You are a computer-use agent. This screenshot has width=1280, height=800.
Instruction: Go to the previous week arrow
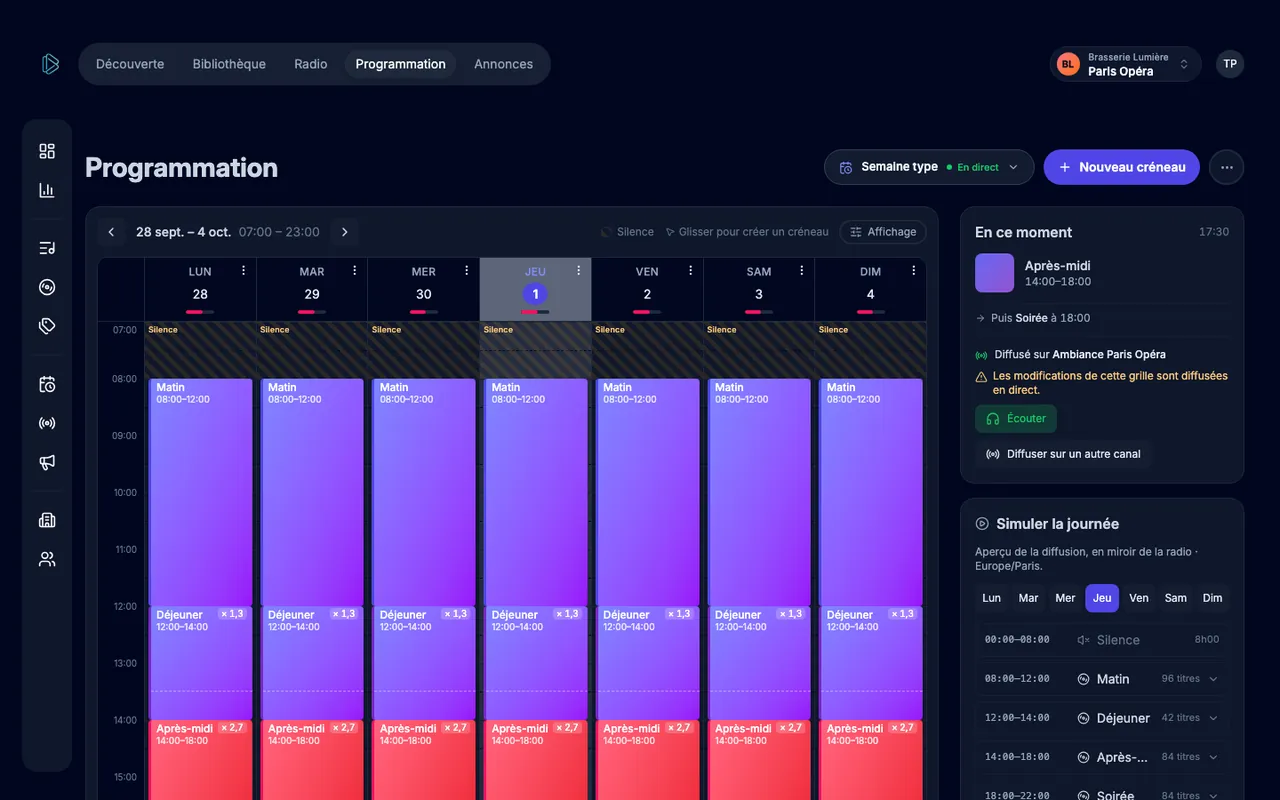(111, 232)
